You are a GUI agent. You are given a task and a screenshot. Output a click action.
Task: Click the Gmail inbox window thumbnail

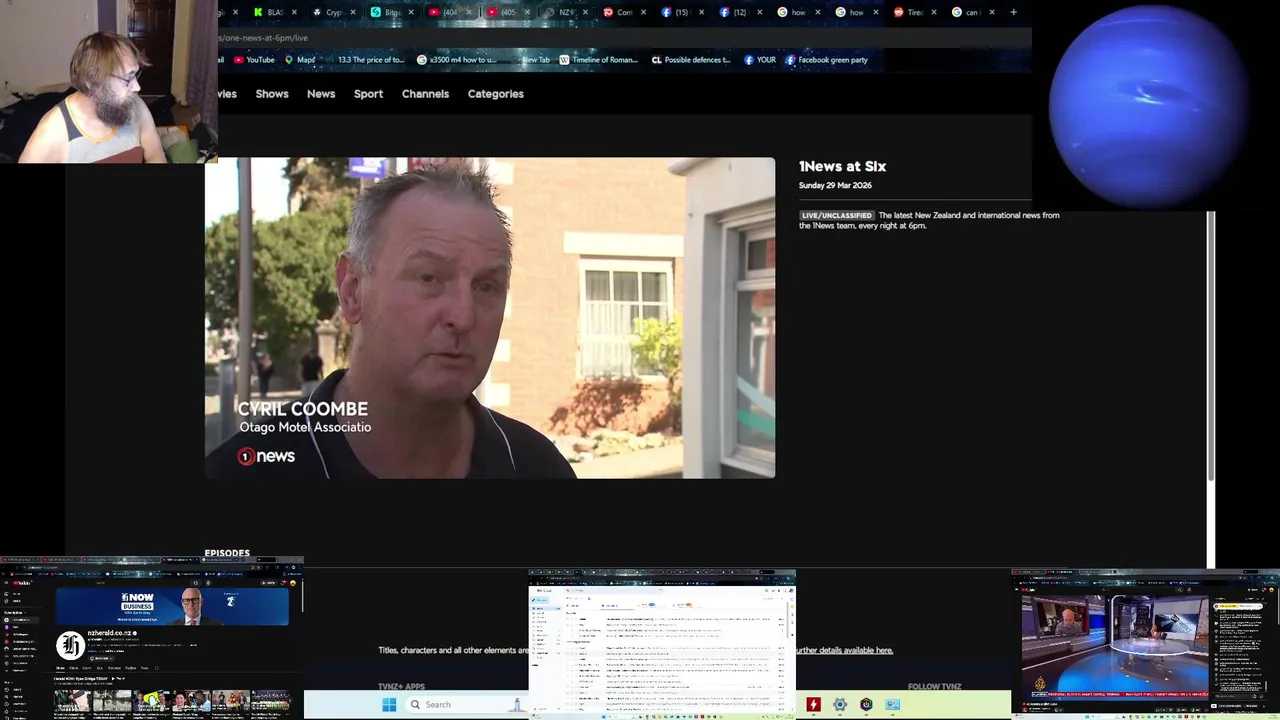[x=662, y=644]
